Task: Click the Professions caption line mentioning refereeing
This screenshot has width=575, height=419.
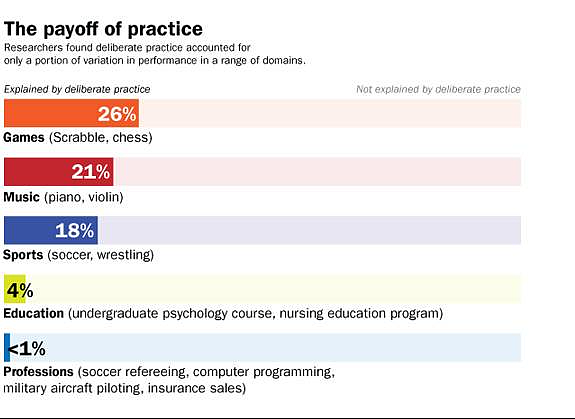Action: 169,372
